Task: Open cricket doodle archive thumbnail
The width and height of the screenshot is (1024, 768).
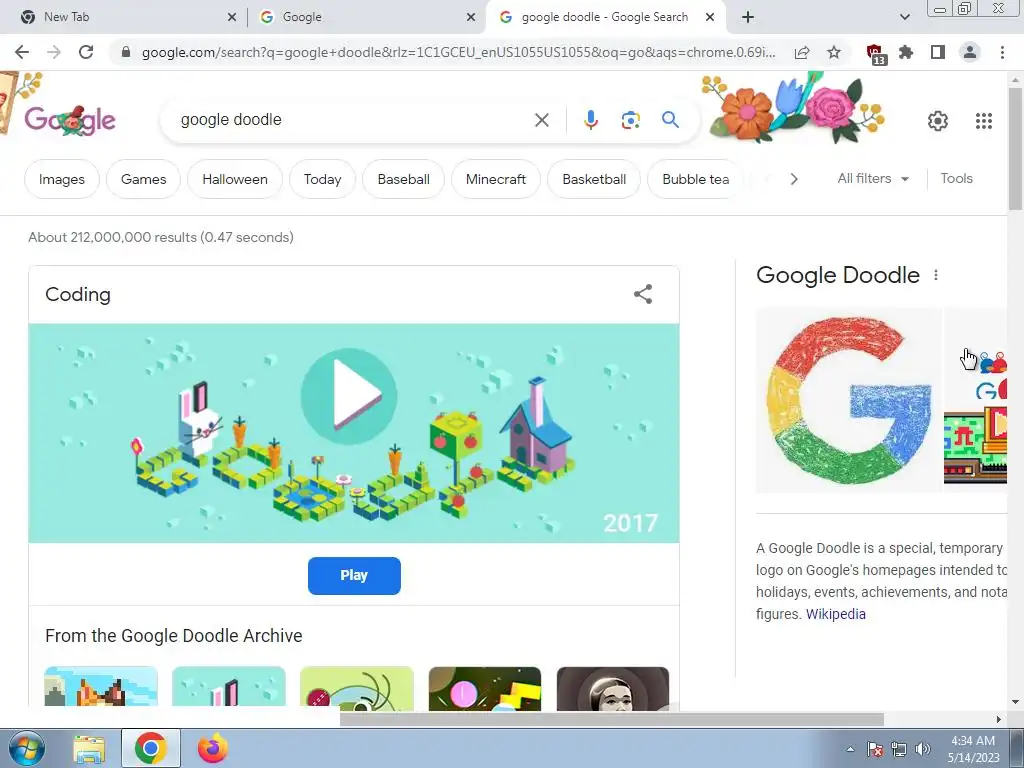Action: click(357, 688)
